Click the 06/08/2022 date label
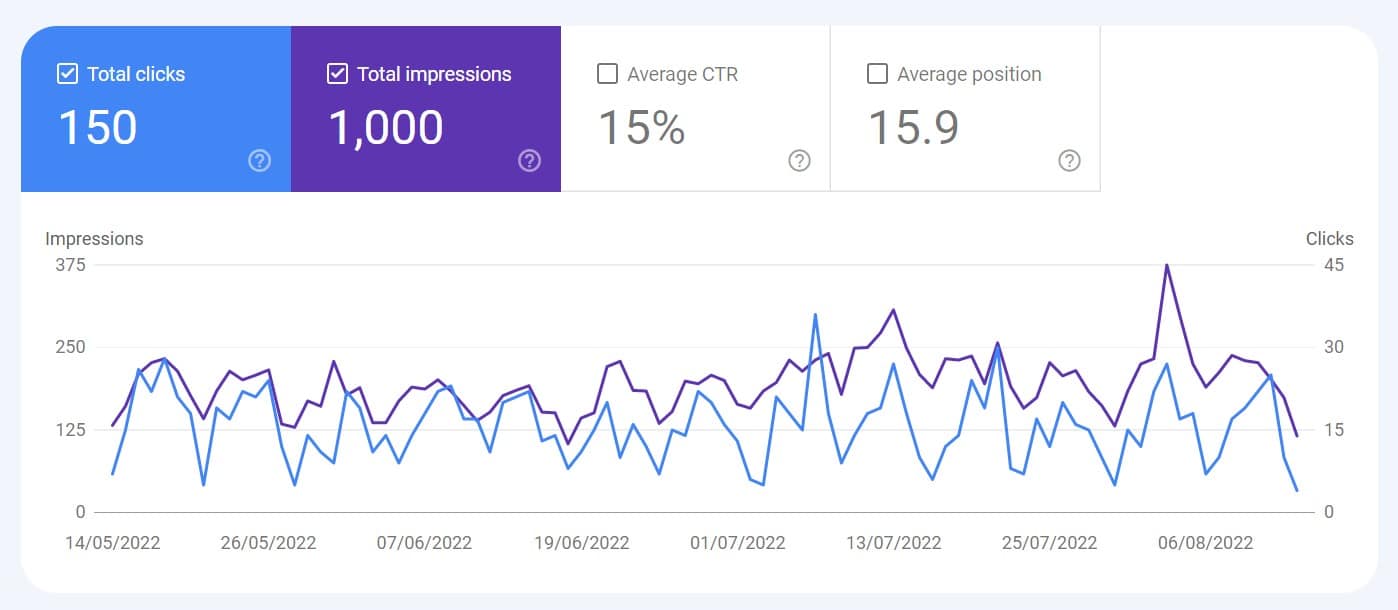Screen dimensions: 1398x610 click(x=1205, y=543)
